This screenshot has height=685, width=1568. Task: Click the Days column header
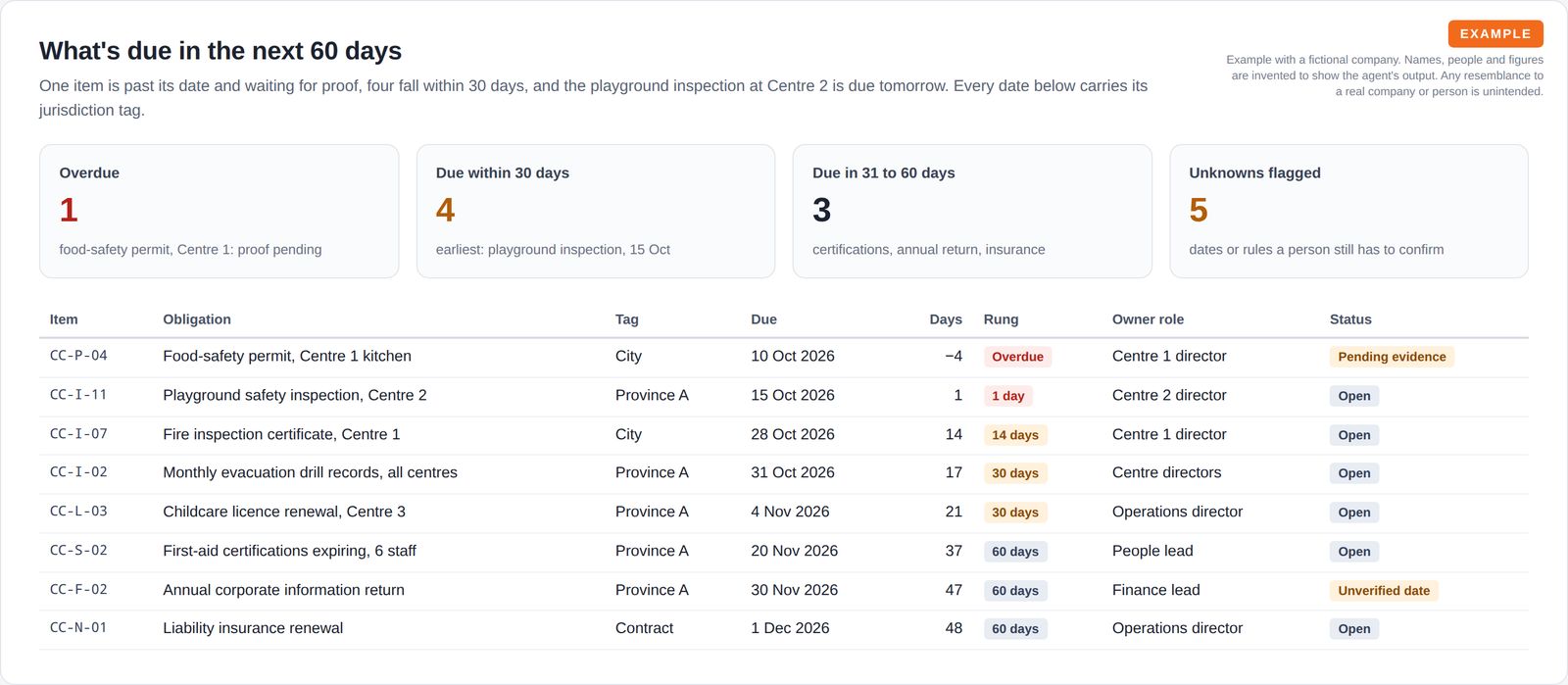point(946,319)
